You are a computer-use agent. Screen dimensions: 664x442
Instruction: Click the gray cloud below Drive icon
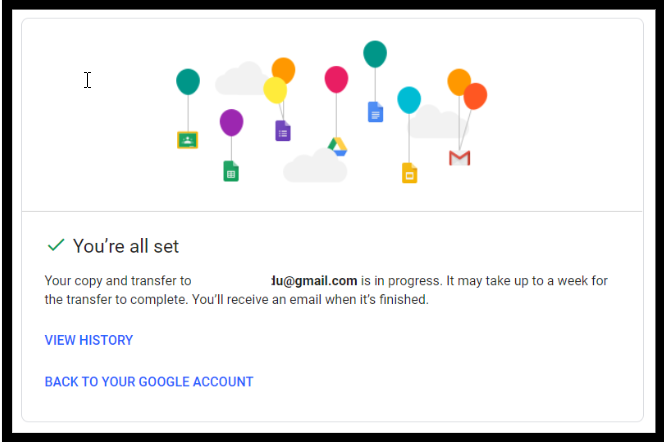pyautogui.click(x=315, y=166)
